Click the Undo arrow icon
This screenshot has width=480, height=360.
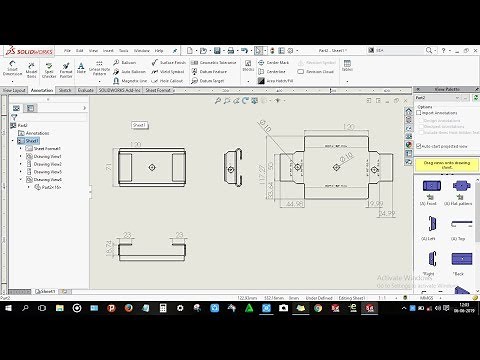244,51
